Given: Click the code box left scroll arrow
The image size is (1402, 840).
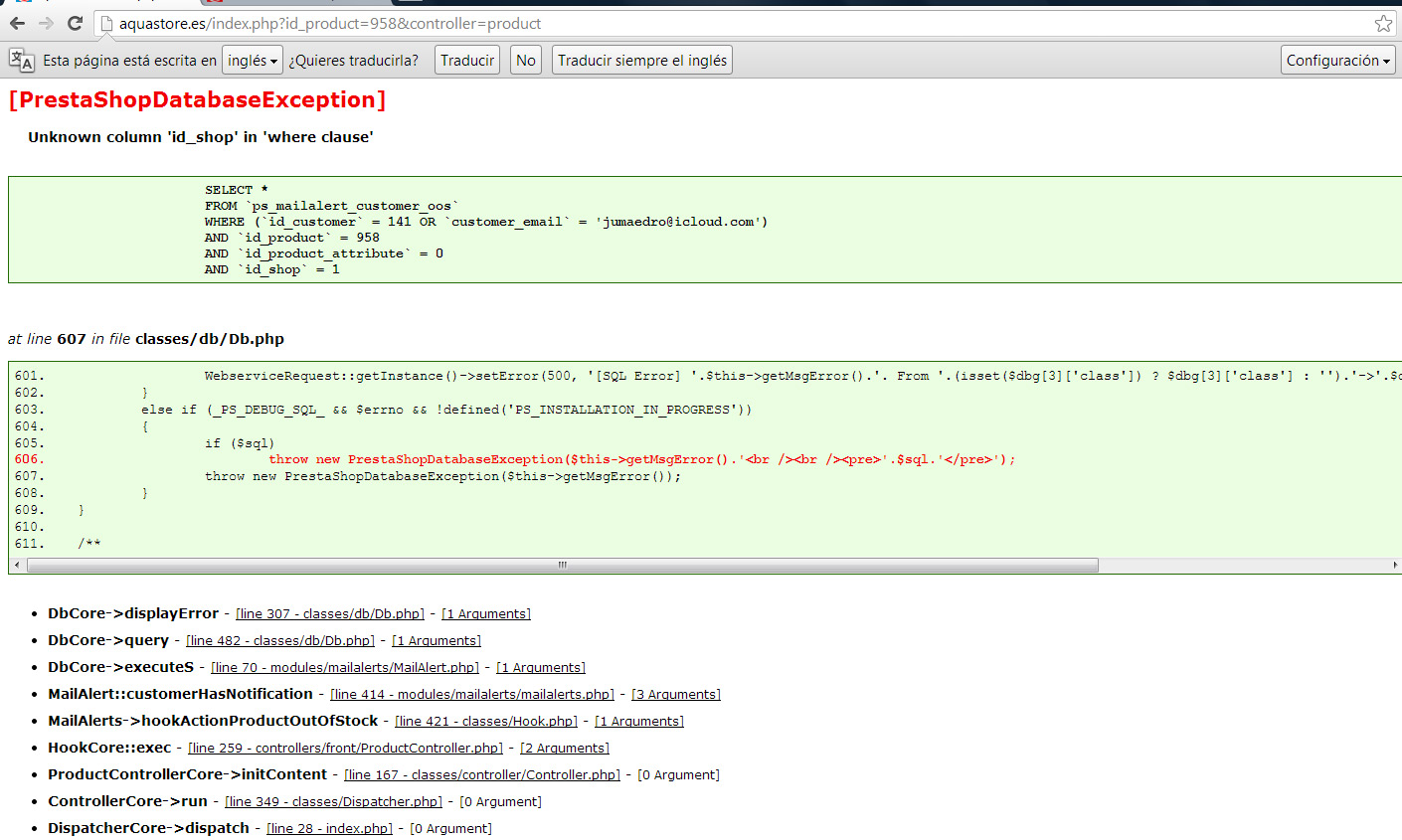Looking at the screenshot, I should point(16,566).
